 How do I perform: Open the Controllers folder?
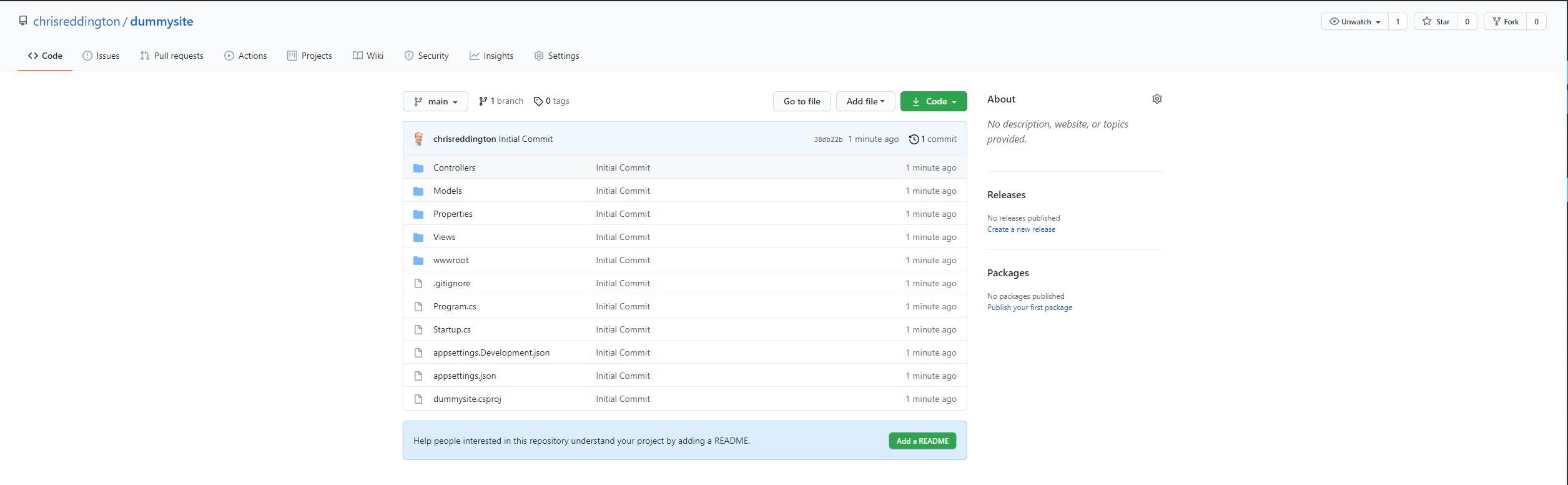(x=454, y=167)
